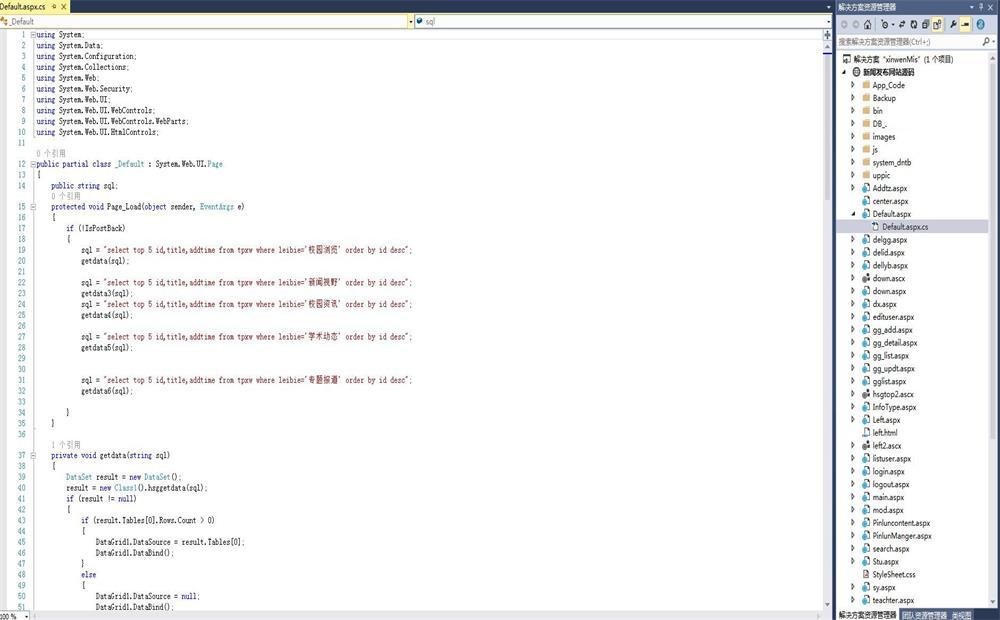Select login.aspx in the file tree
Image resolution: width=1000 pixels, height=620 pixels.
click(x=888, y=471)
